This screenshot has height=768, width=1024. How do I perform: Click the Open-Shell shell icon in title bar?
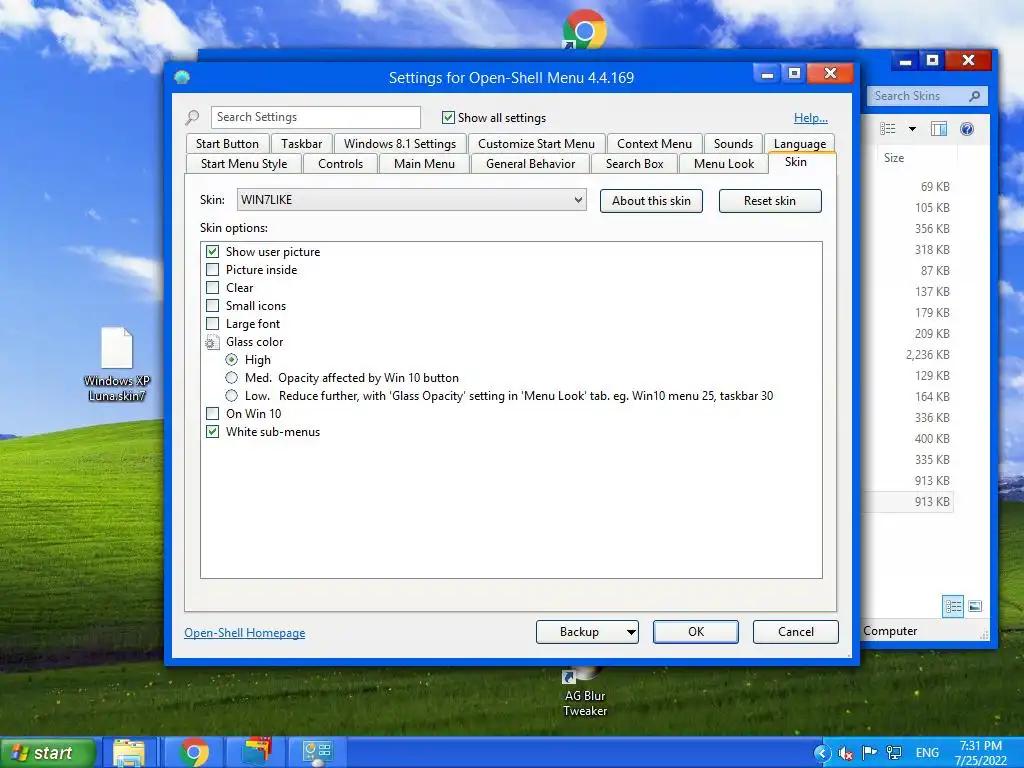click(x=182, y=78)
